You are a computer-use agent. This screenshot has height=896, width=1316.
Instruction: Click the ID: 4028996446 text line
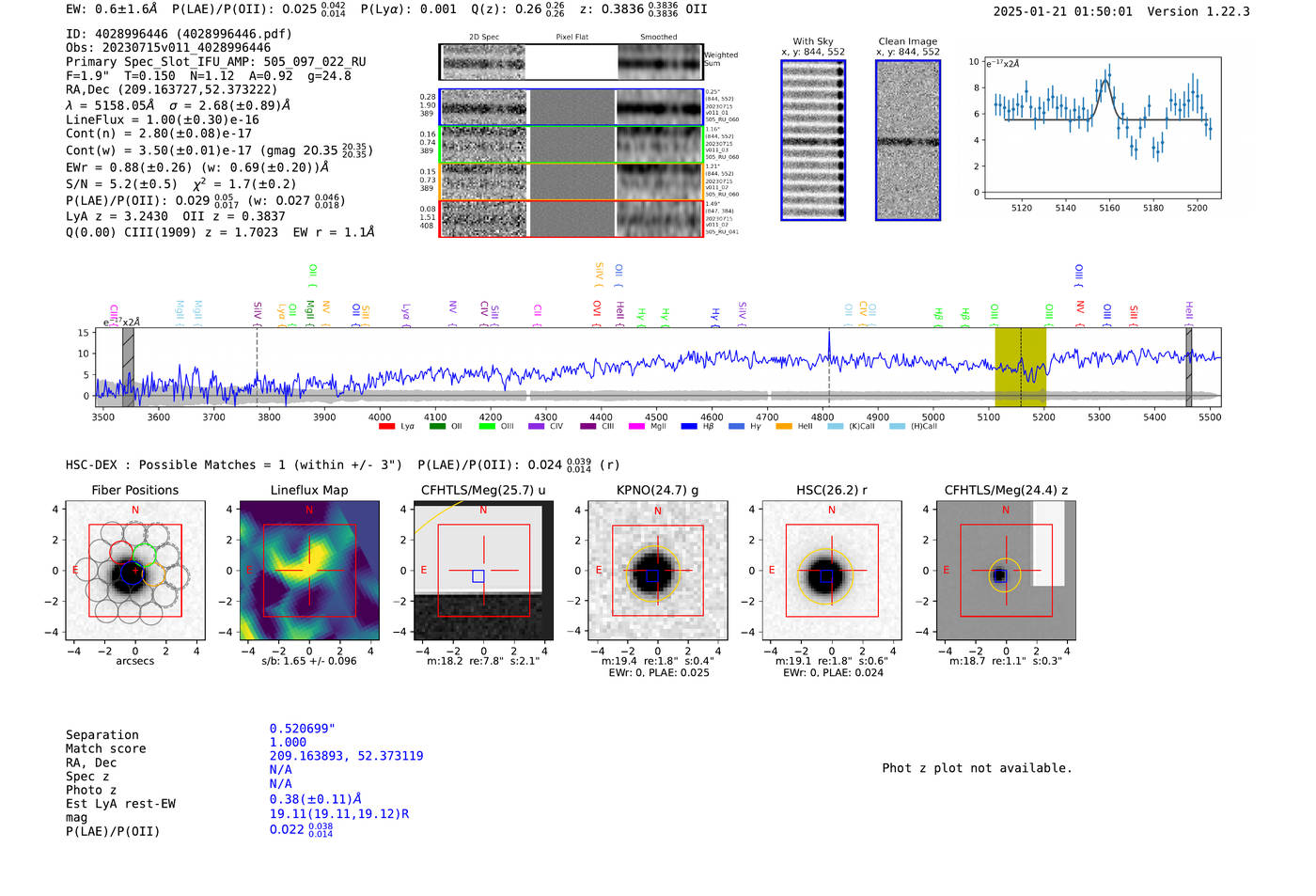click(179, 34)
